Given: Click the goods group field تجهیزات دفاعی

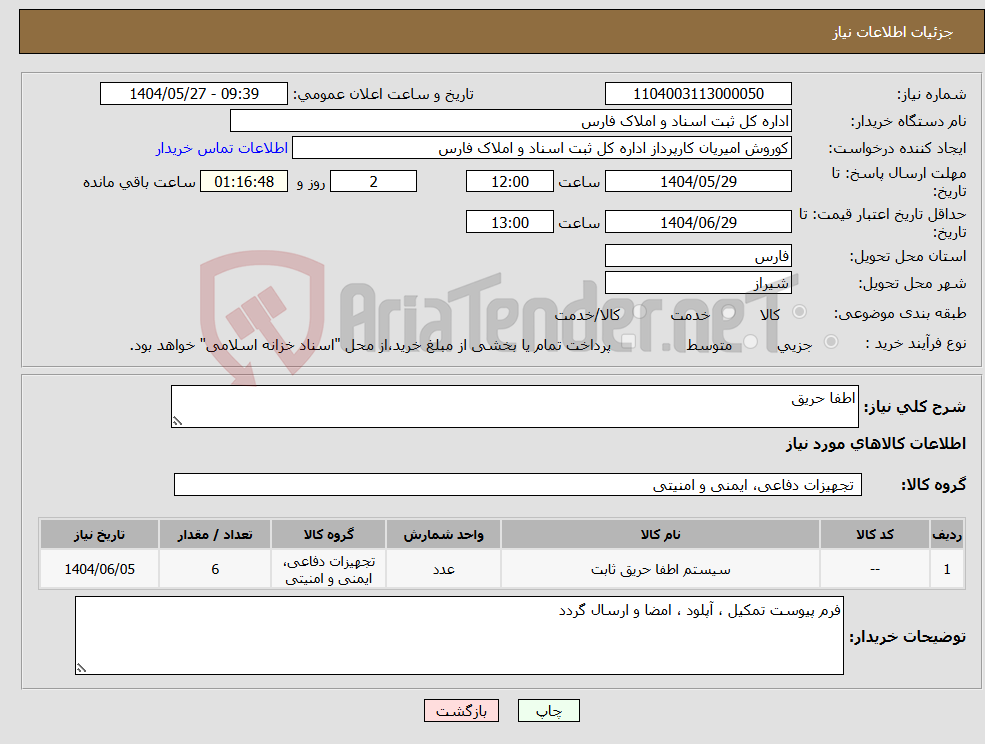Looking at the screenshot, I should pos(518,484).
